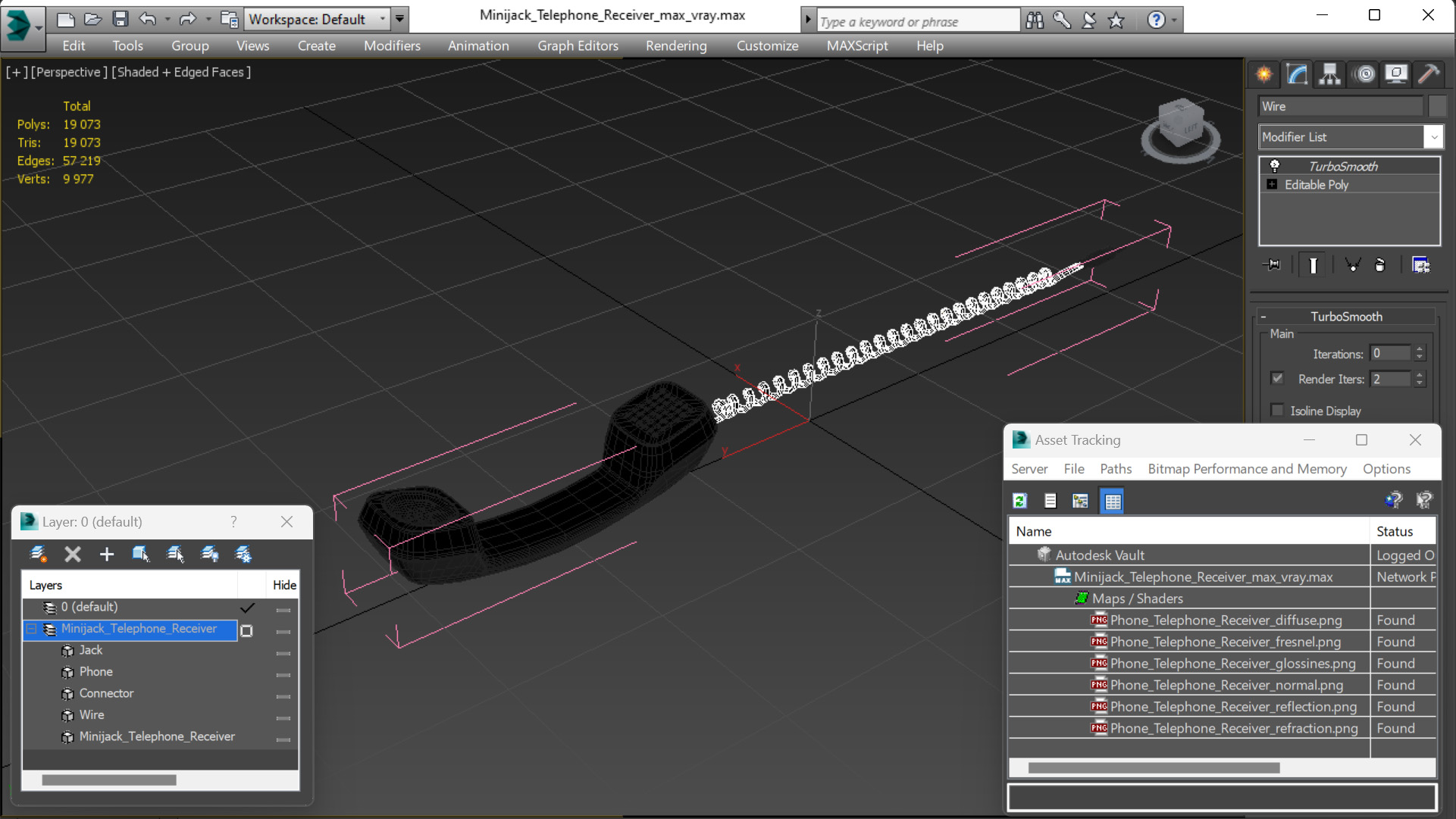Toggle Show End Result icon

1313,265
